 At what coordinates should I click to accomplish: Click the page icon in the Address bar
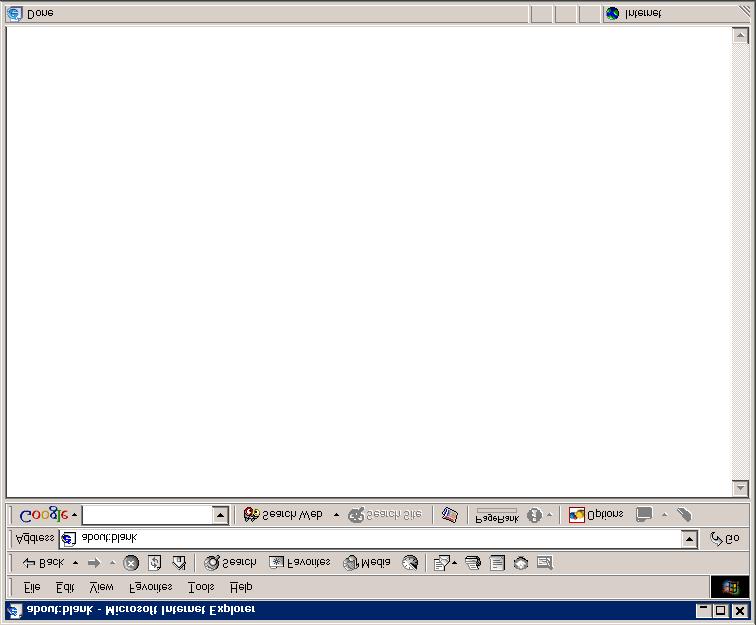(x=69, y=539)
